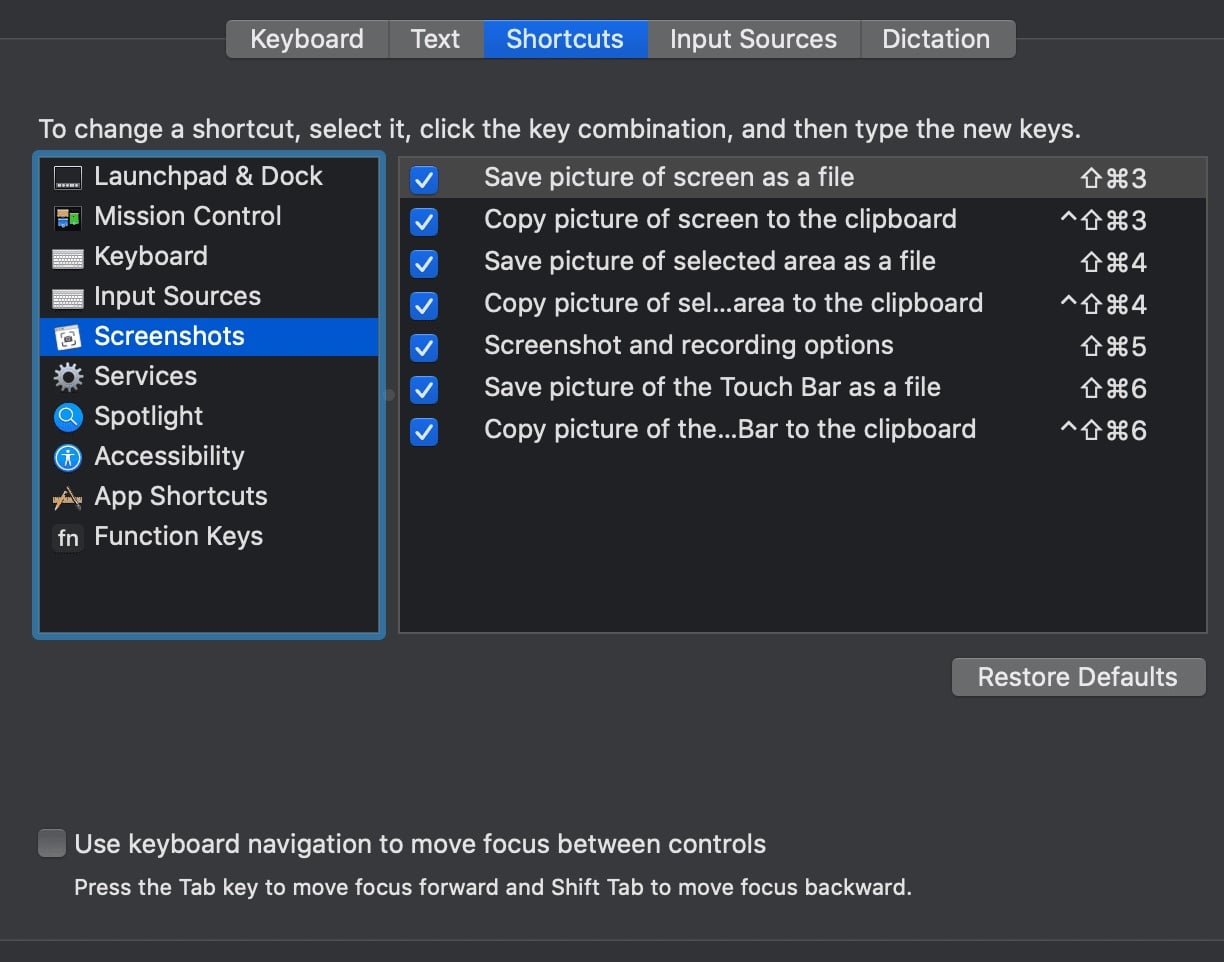Click the Services gear icon
1224x962 pixels.
click(x=68, y=377)
